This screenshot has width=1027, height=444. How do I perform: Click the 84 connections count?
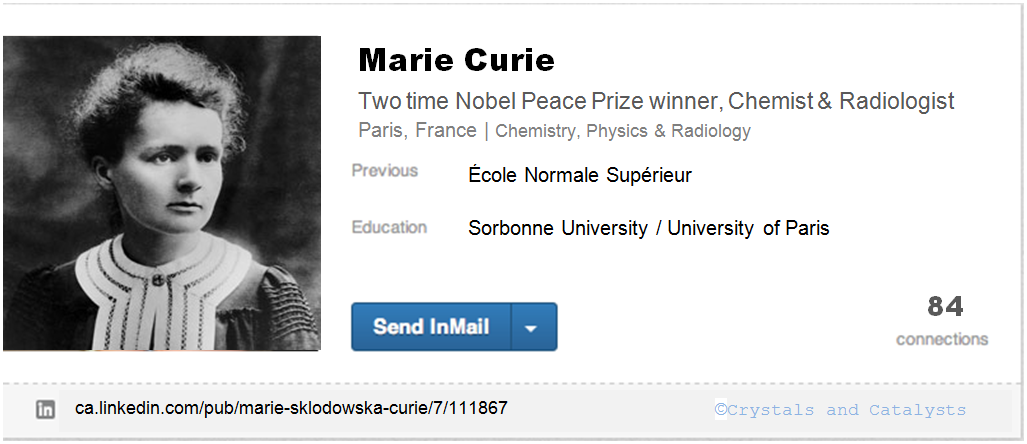(x=945, y=306)
